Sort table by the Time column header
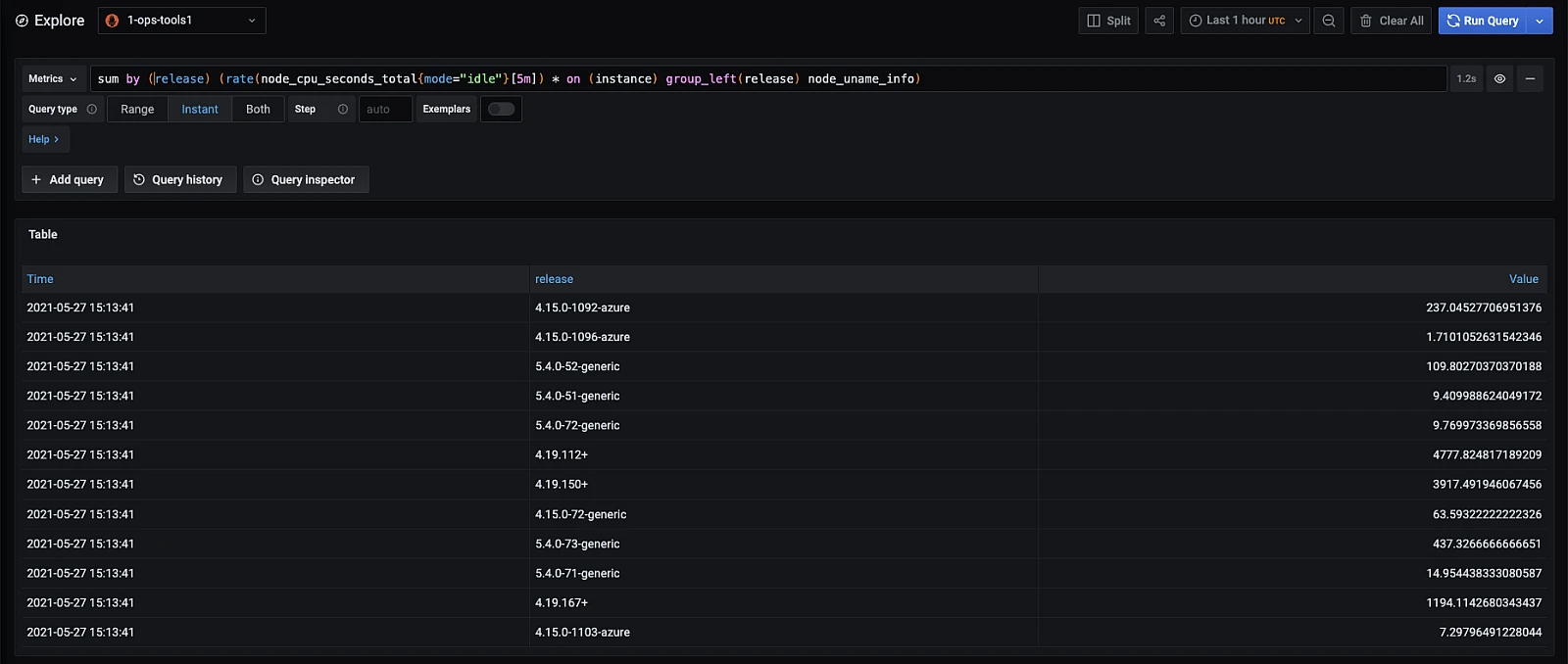The height and width of the screenshot is (664, 1568). [x=40, y=279]
